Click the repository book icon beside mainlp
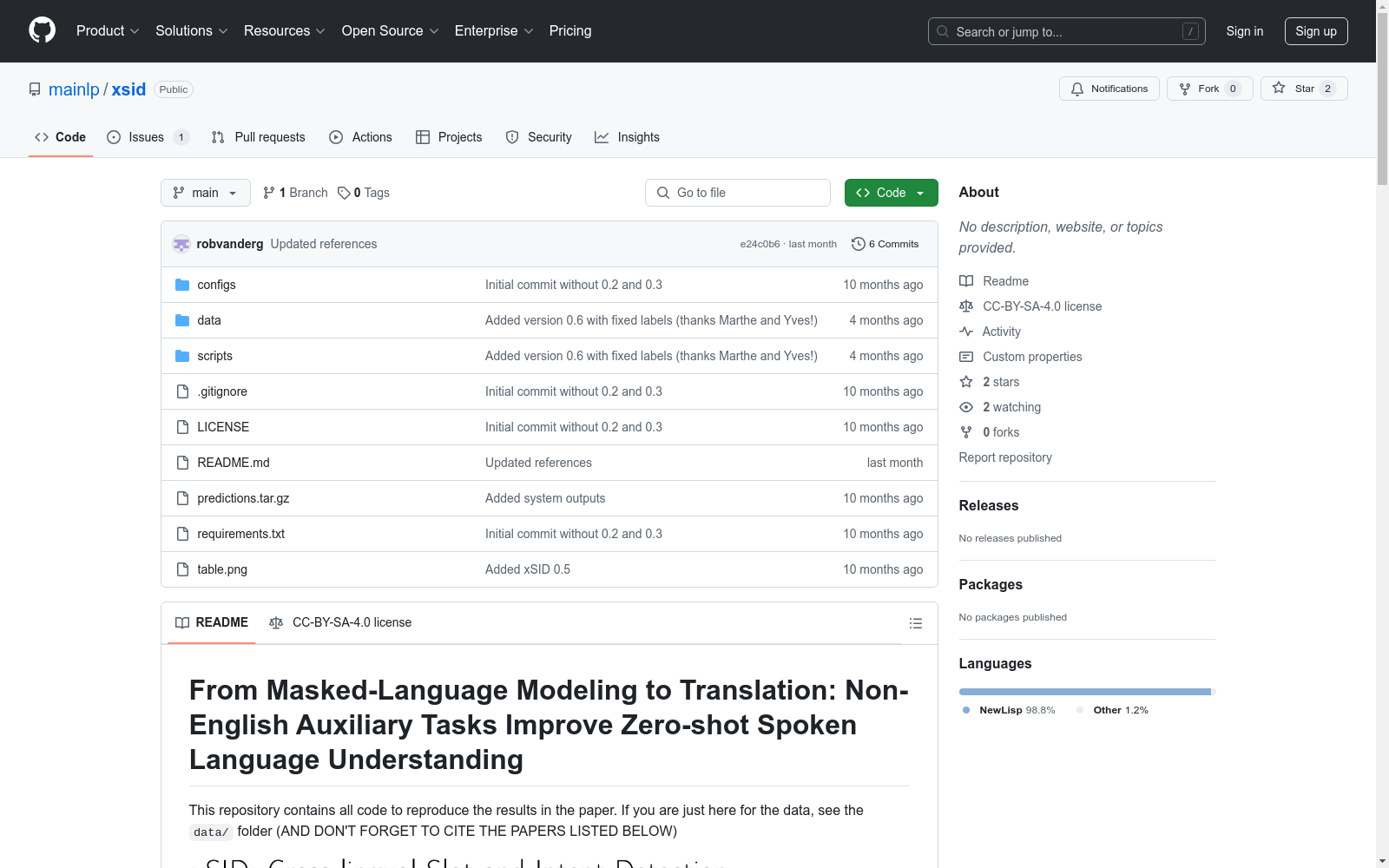Viewport: 1389px width, 868px height. click(35, 89)
